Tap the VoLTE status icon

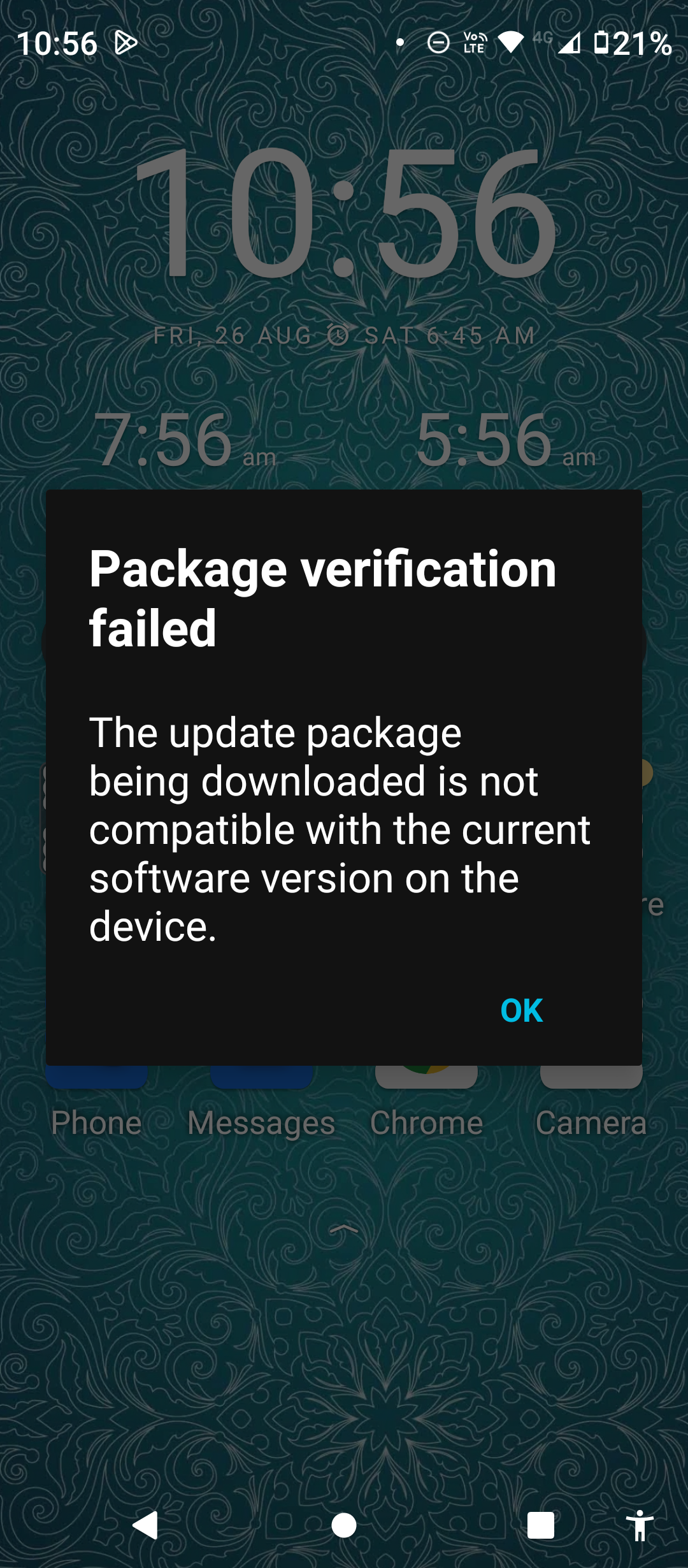(x=475, y=43)
